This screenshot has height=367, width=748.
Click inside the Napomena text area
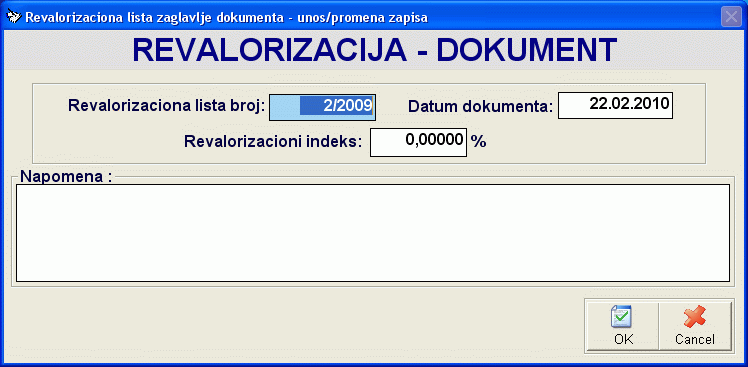click(373, 233)
